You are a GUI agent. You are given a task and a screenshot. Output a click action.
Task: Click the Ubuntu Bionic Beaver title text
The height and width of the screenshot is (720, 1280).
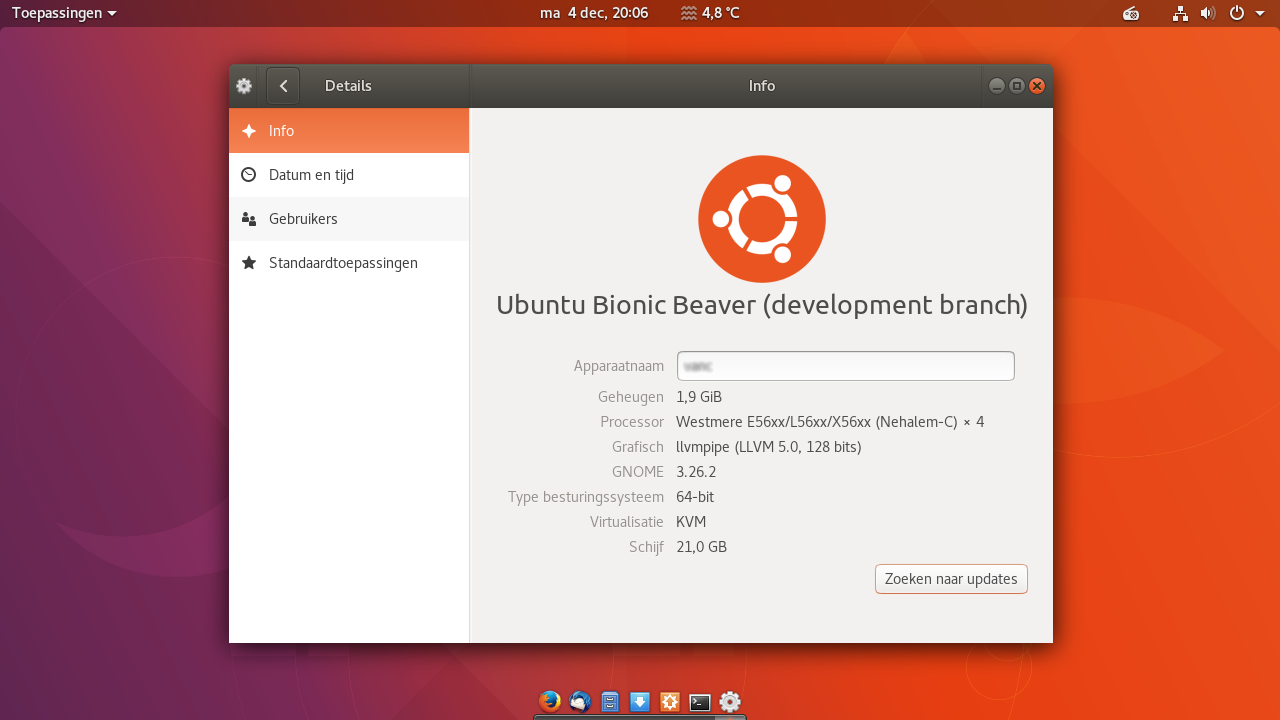(762, 305)
